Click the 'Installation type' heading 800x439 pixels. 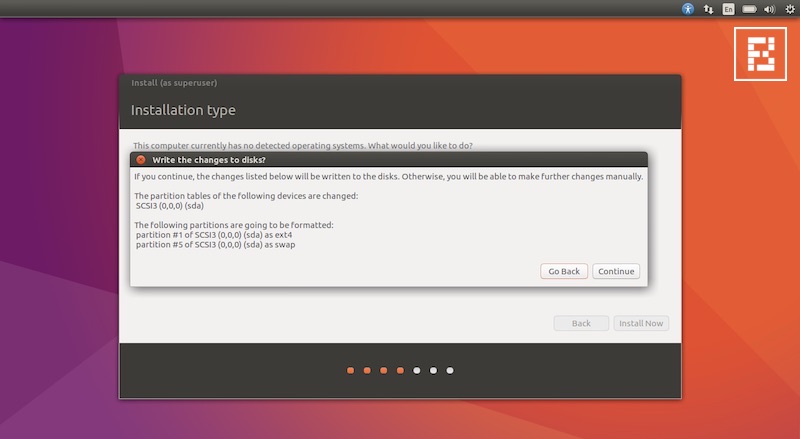(x=183, y=110)
